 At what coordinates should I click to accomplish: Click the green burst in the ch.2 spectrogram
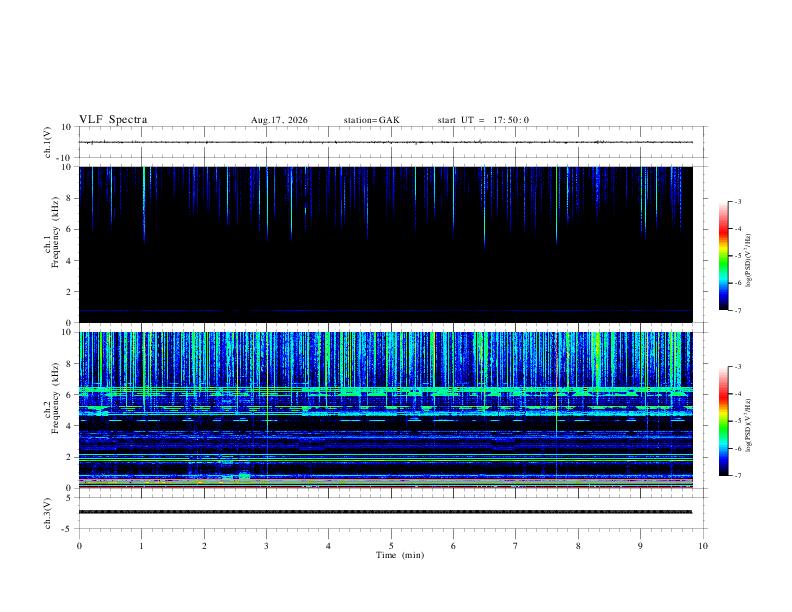click(x=244, y=475)
